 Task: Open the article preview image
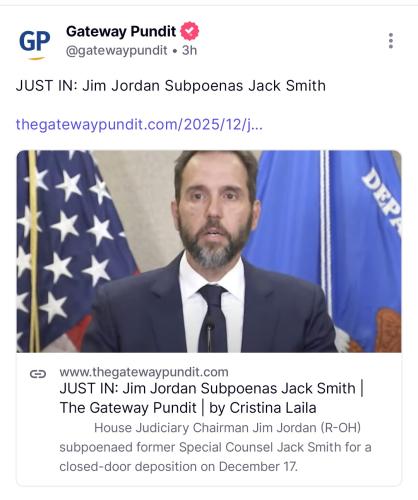click(x=209, y=251)
